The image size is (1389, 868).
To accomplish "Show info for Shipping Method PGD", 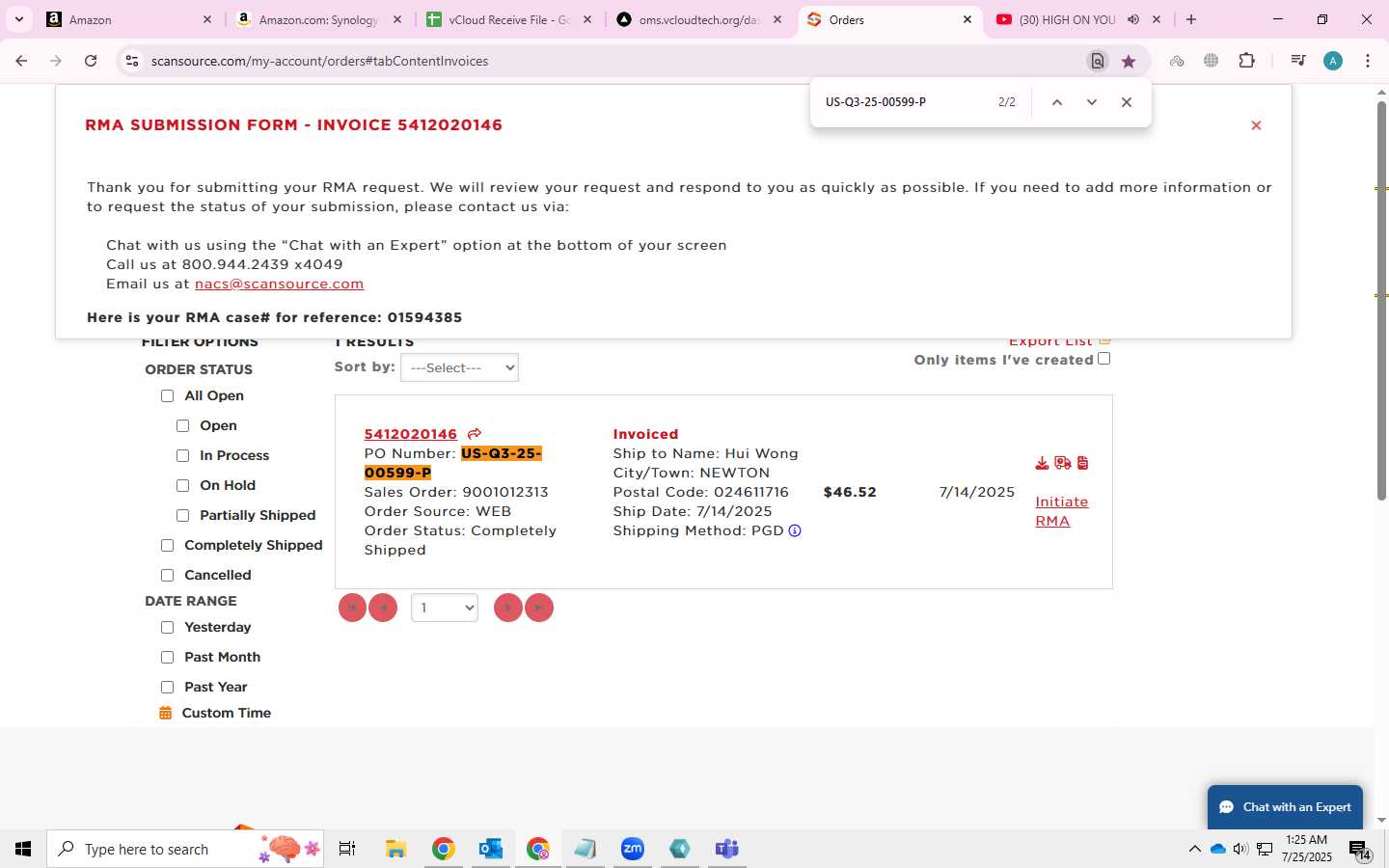I will [795, 530].
